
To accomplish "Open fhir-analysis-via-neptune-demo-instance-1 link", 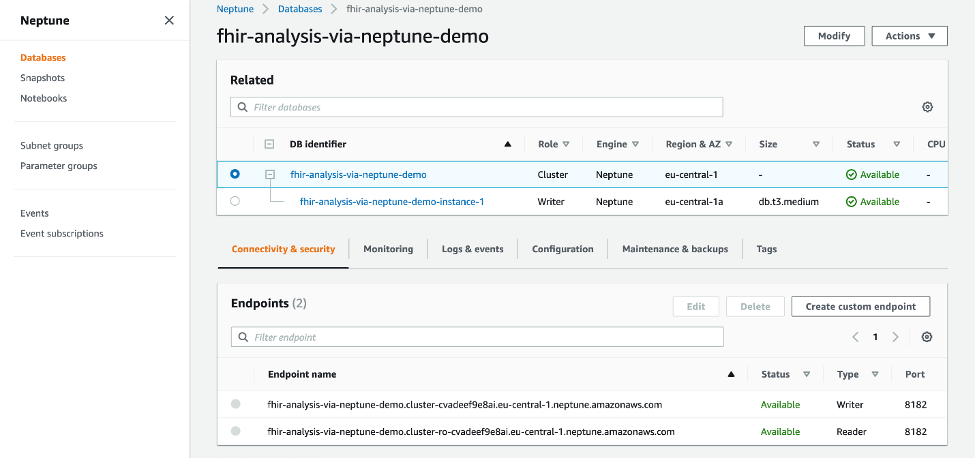I will [x=392, y=202].
